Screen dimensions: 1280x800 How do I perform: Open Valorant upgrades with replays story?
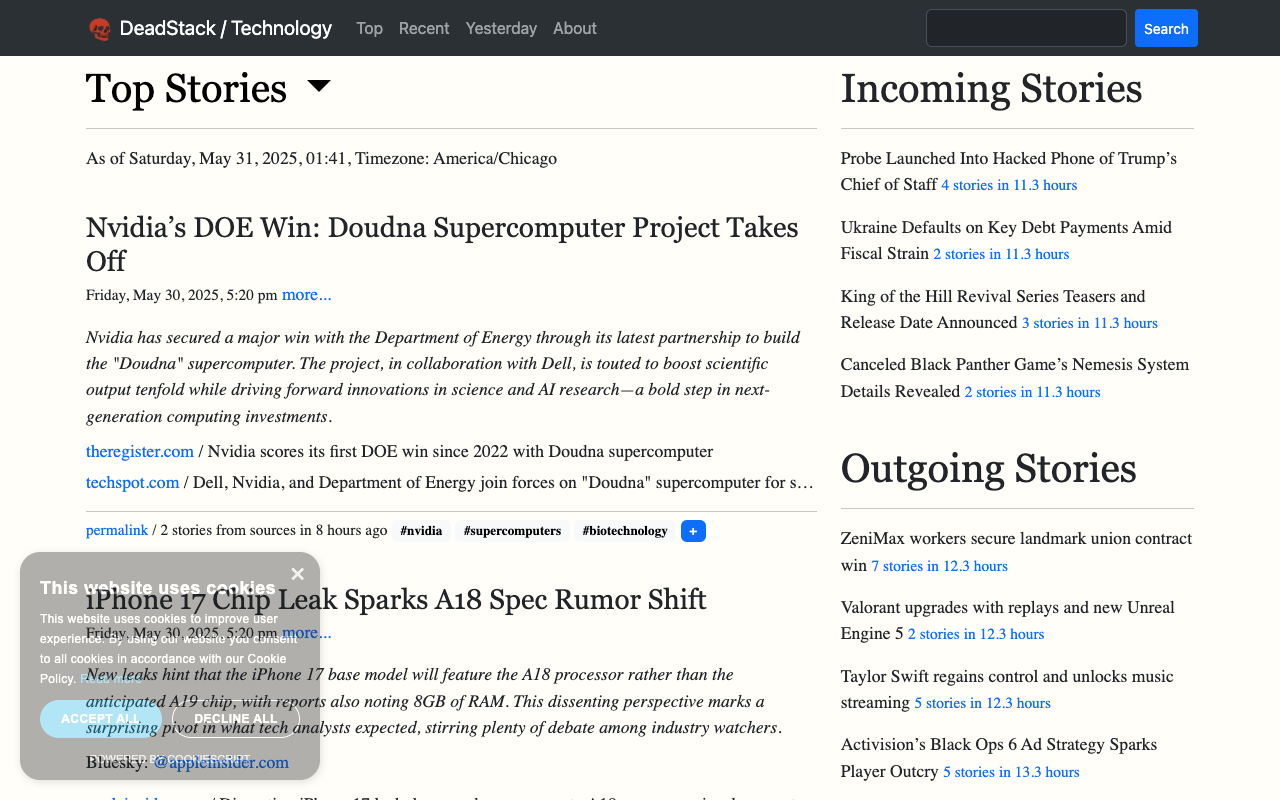(1008, 620)
